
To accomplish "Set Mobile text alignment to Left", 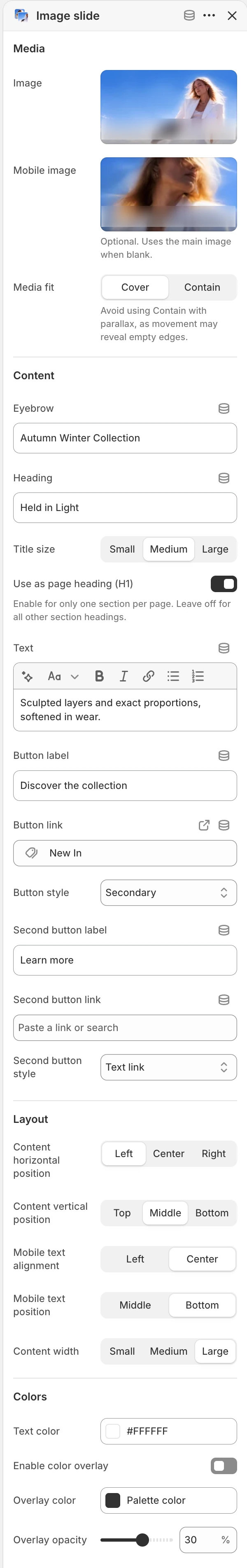I will tap(135, 1259).
